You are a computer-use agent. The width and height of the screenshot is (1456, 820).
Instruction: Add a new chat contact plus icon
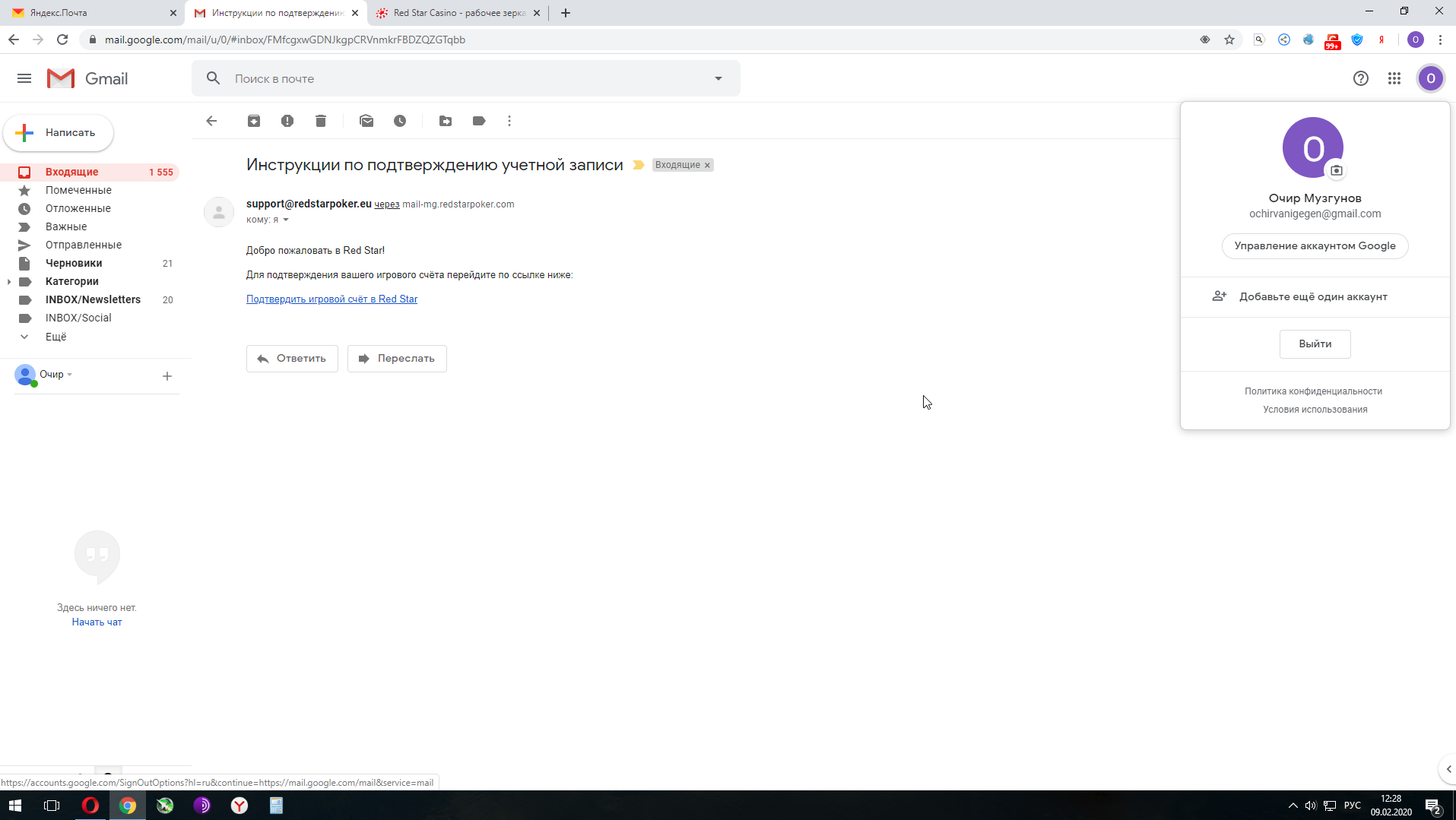pyautogui.click(x=167, y=376)
